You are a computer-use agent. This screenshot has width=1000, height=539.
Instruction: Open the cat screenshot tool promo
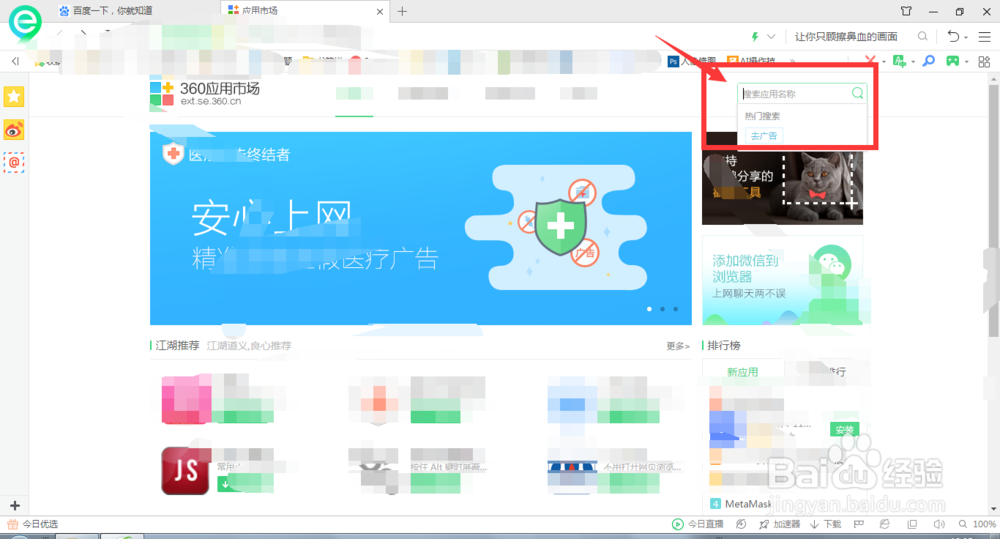[x=783, y=188]
